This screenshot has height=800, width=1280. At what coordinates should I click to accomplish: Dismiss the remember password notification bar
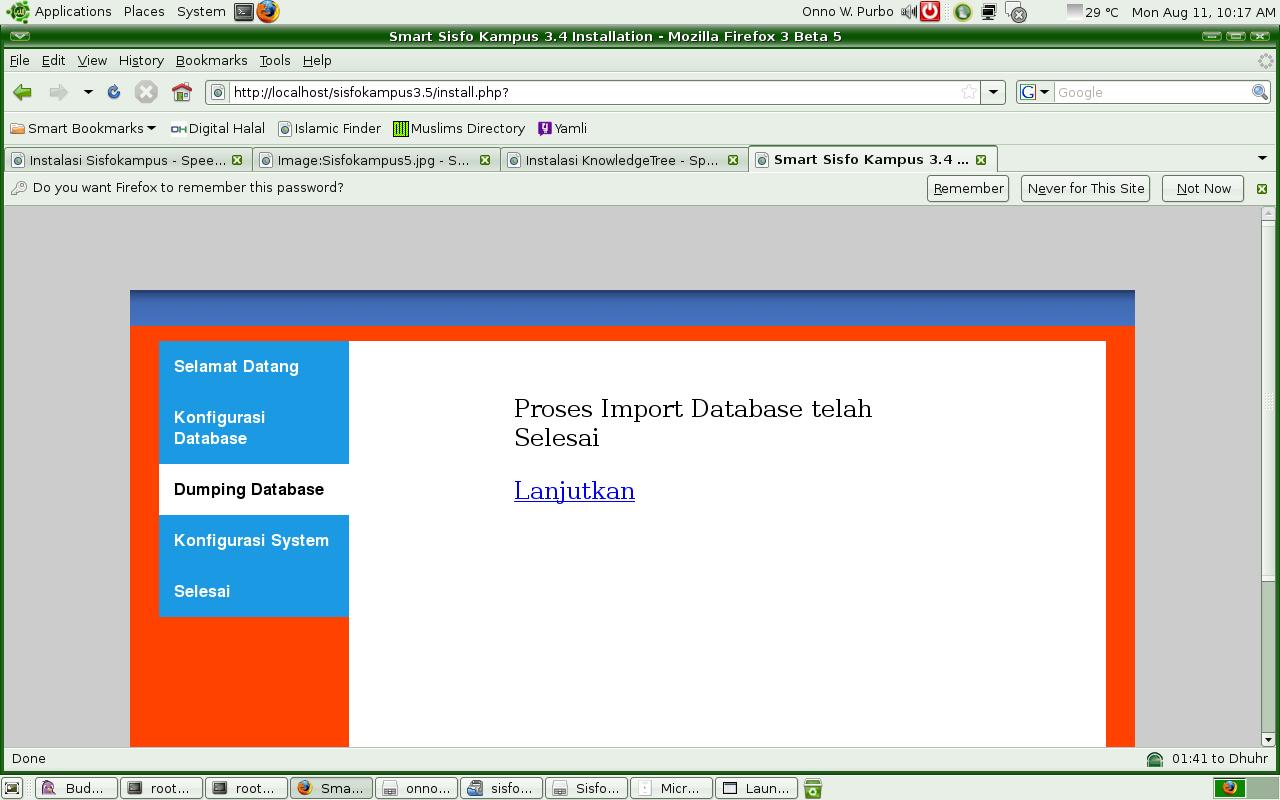click(1261, 188)
